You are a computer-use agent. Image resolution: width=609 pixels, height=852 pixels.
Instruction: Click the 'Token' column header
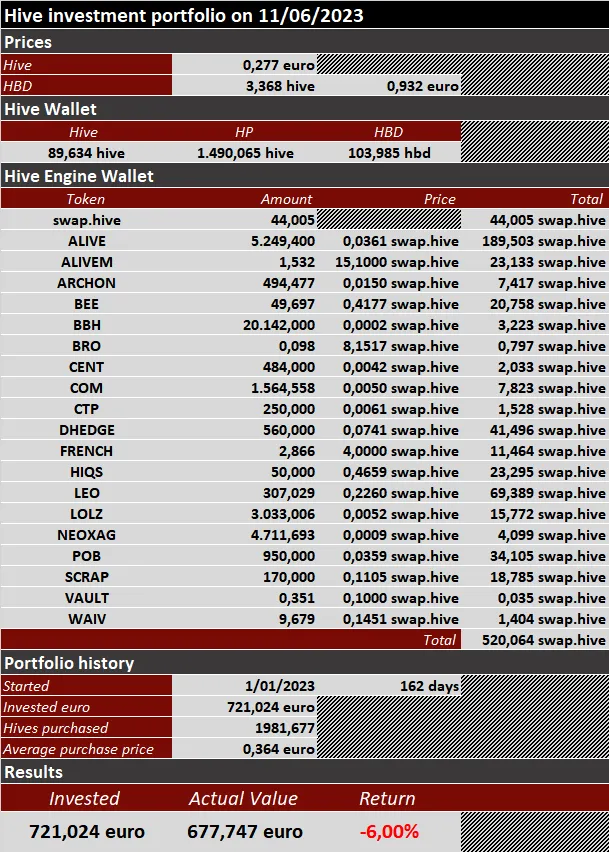85,199
